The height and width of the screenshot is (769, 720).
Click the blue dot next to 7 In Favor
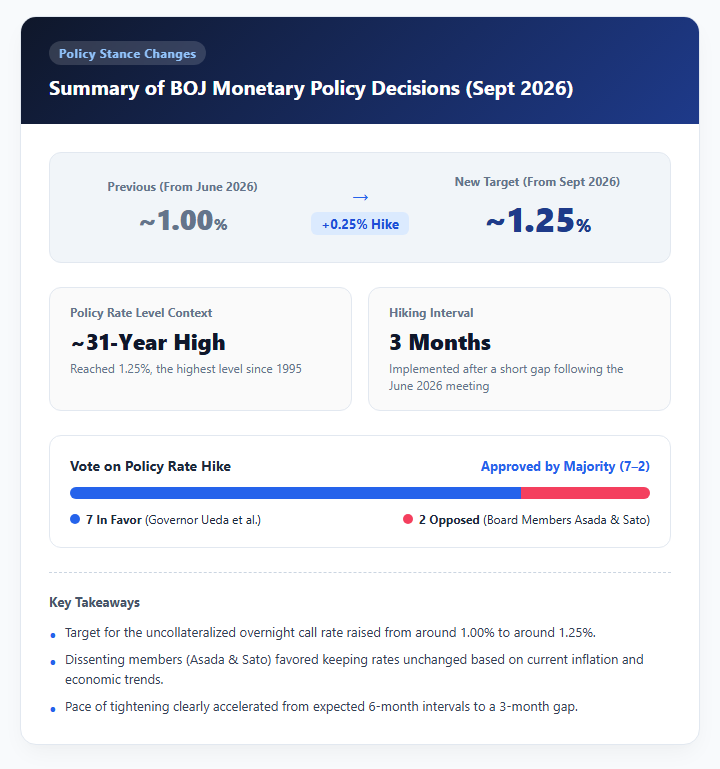tap(75, 519)
